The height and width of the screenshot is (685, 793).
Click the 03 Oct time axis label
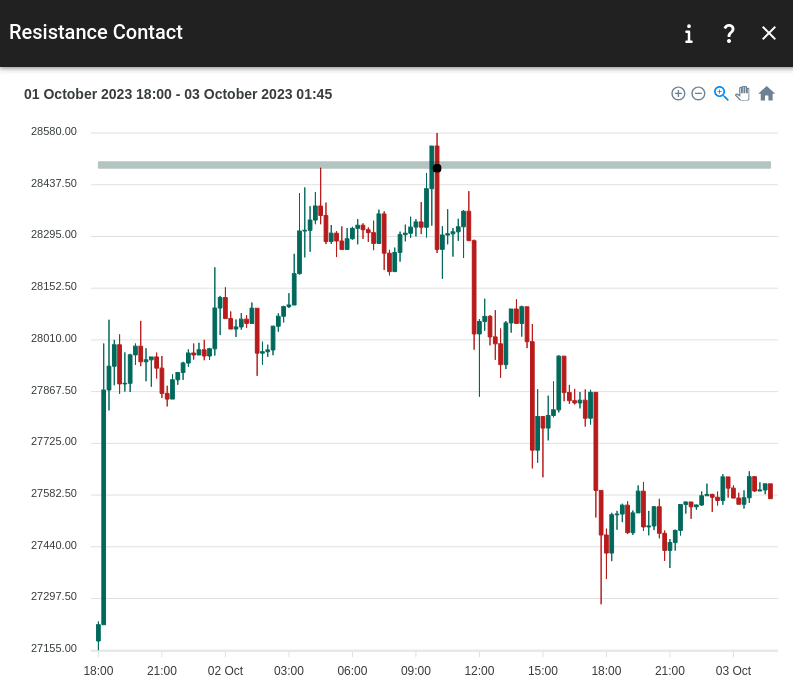[x=733, y=671]
